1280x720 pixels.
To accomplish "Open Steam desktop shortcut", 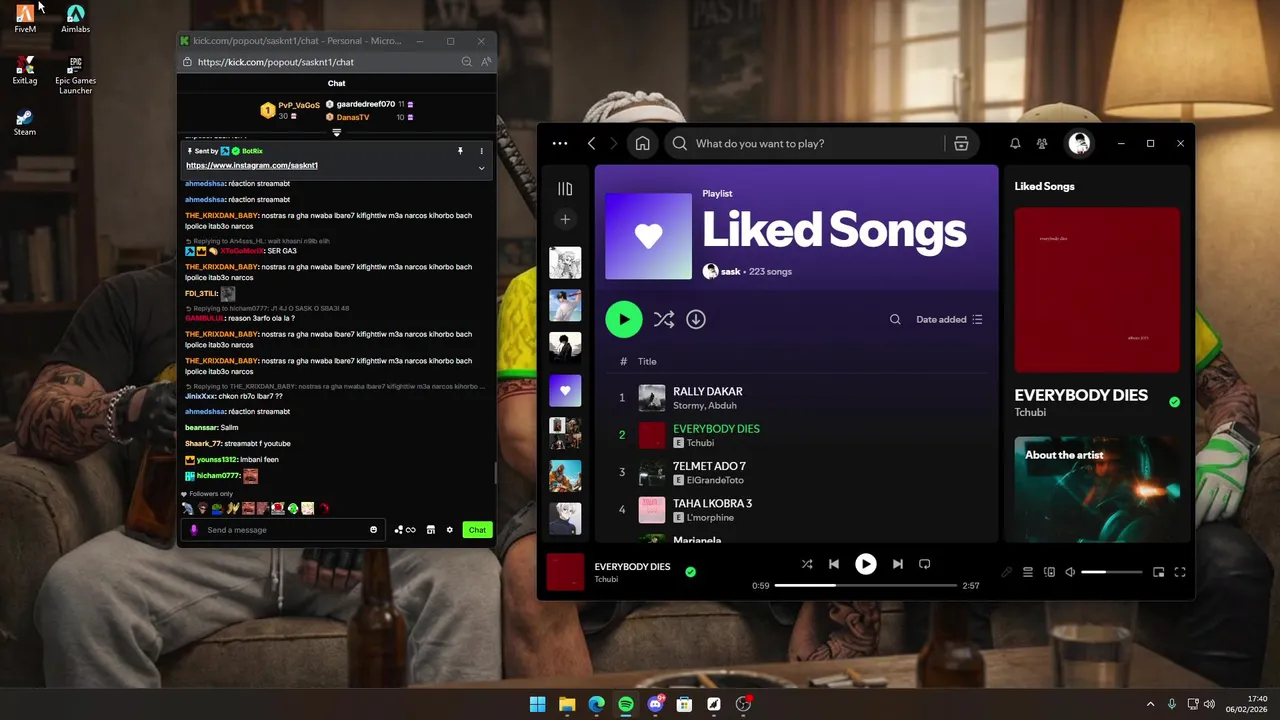I will (25, 123).
